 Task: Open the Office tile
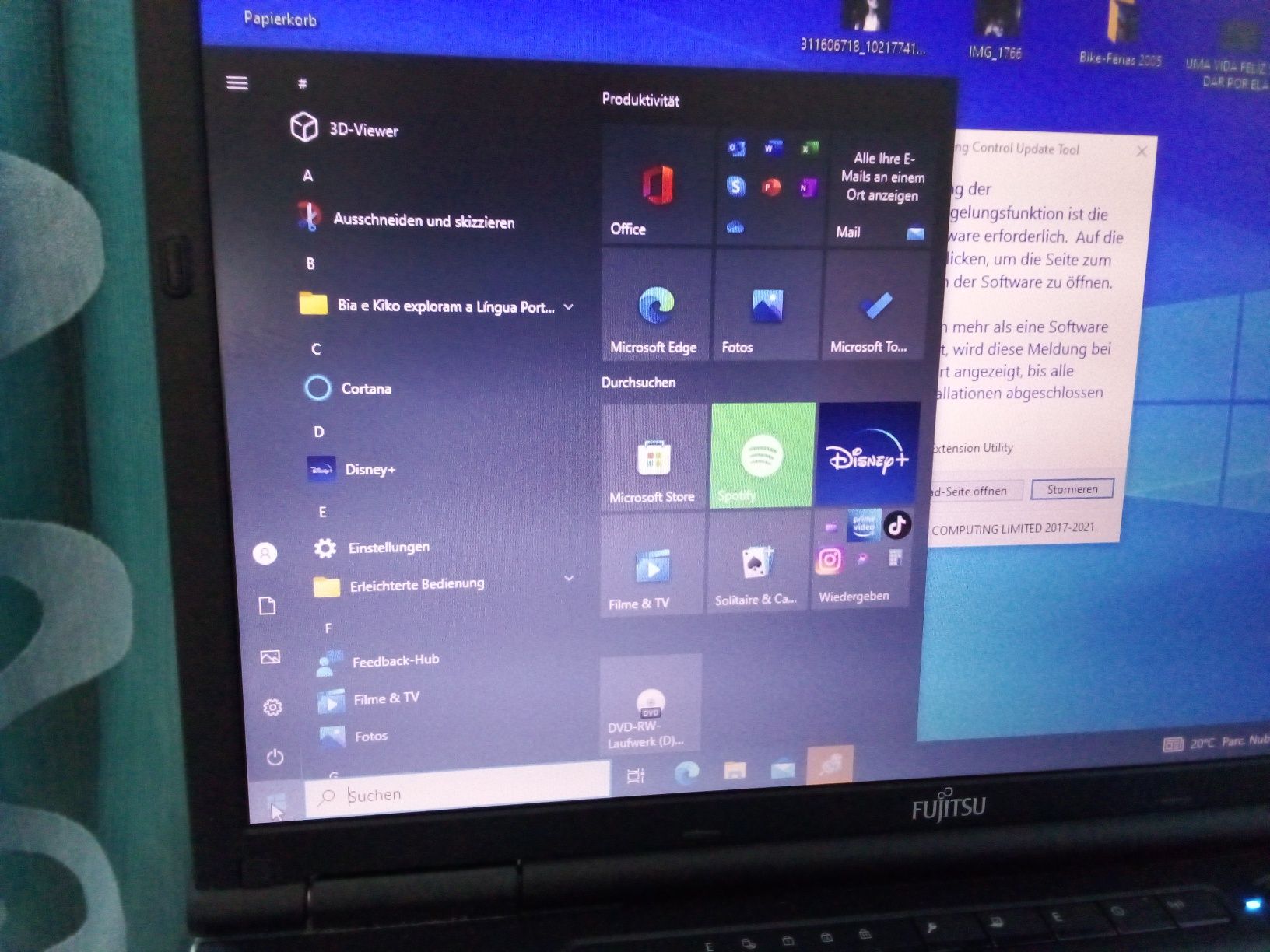[x=656, y=184]
